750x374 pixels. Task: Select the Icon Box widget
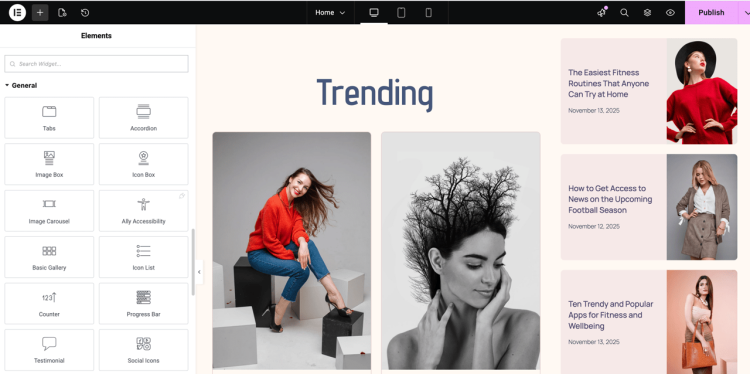click(143, 164)
